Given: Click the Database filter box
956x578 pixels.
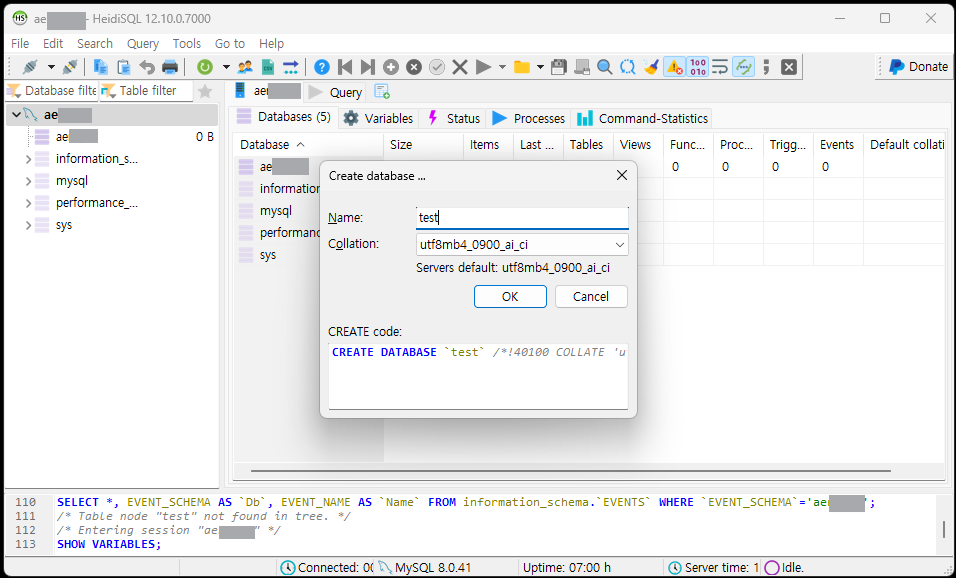Looking at the screenshot, I should (52, 91).
